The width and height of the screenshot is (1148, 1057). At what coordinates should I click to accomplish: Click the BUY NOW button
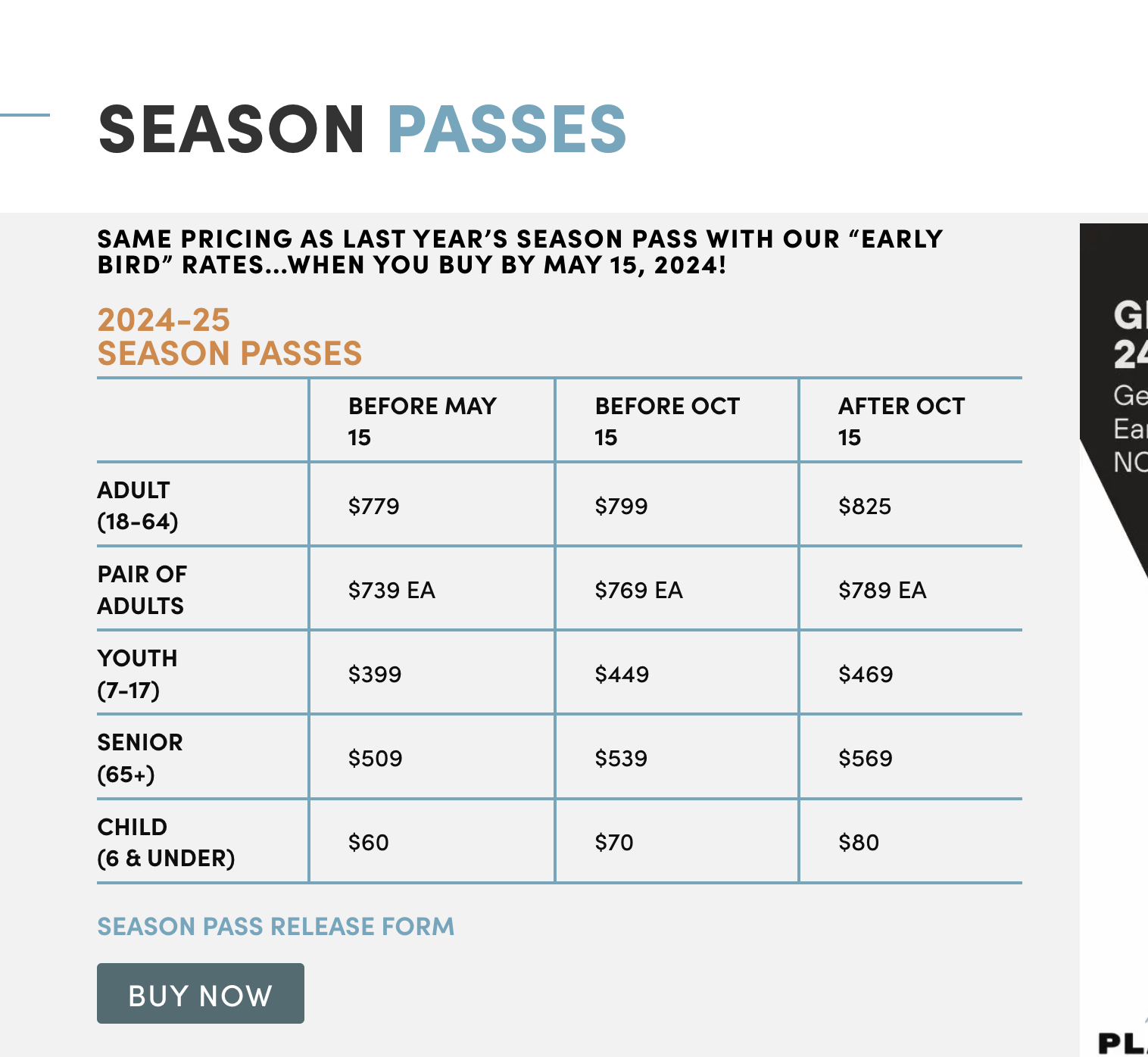[x=201, y=993]
